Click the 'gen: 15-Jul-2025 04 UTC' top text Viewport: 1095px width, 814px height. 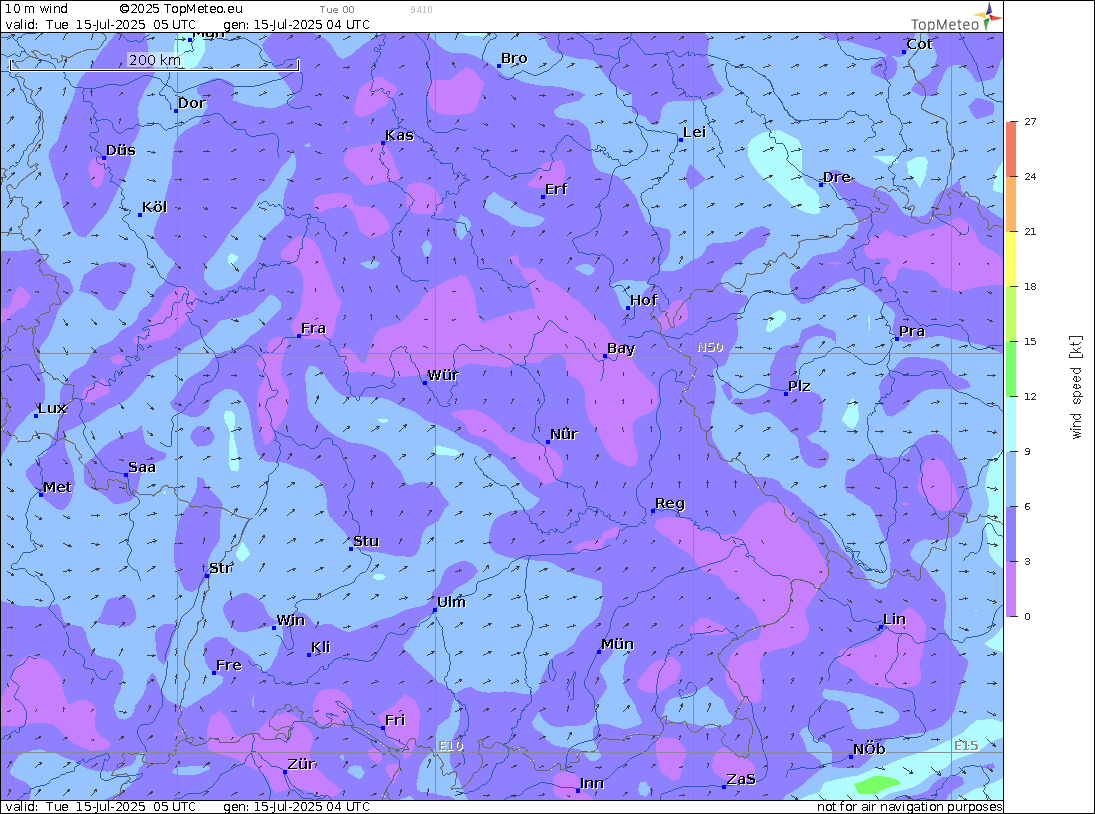(x=296, y=24)
